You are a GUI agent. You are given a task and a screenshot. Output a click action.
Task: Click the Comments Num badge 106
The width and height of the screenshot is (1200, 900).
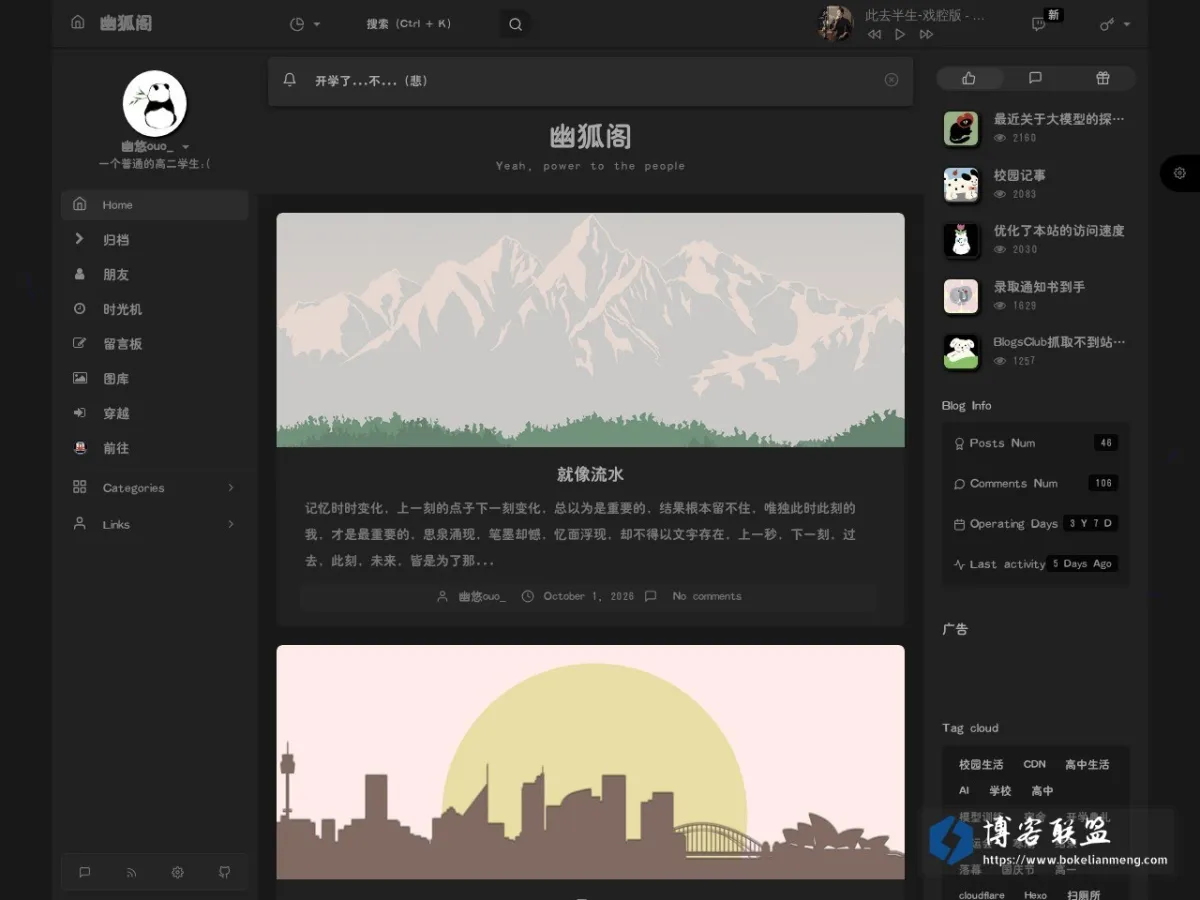click(1103, 483)
